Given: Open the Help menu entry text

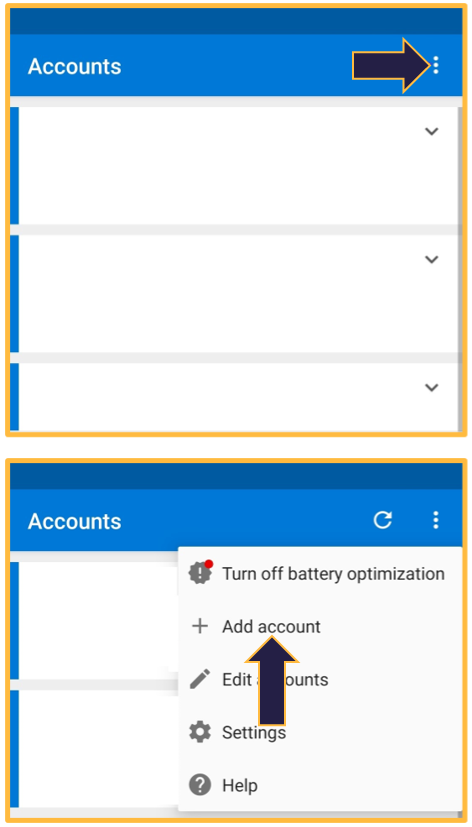Looking at the screenshot, I should 240,785.
